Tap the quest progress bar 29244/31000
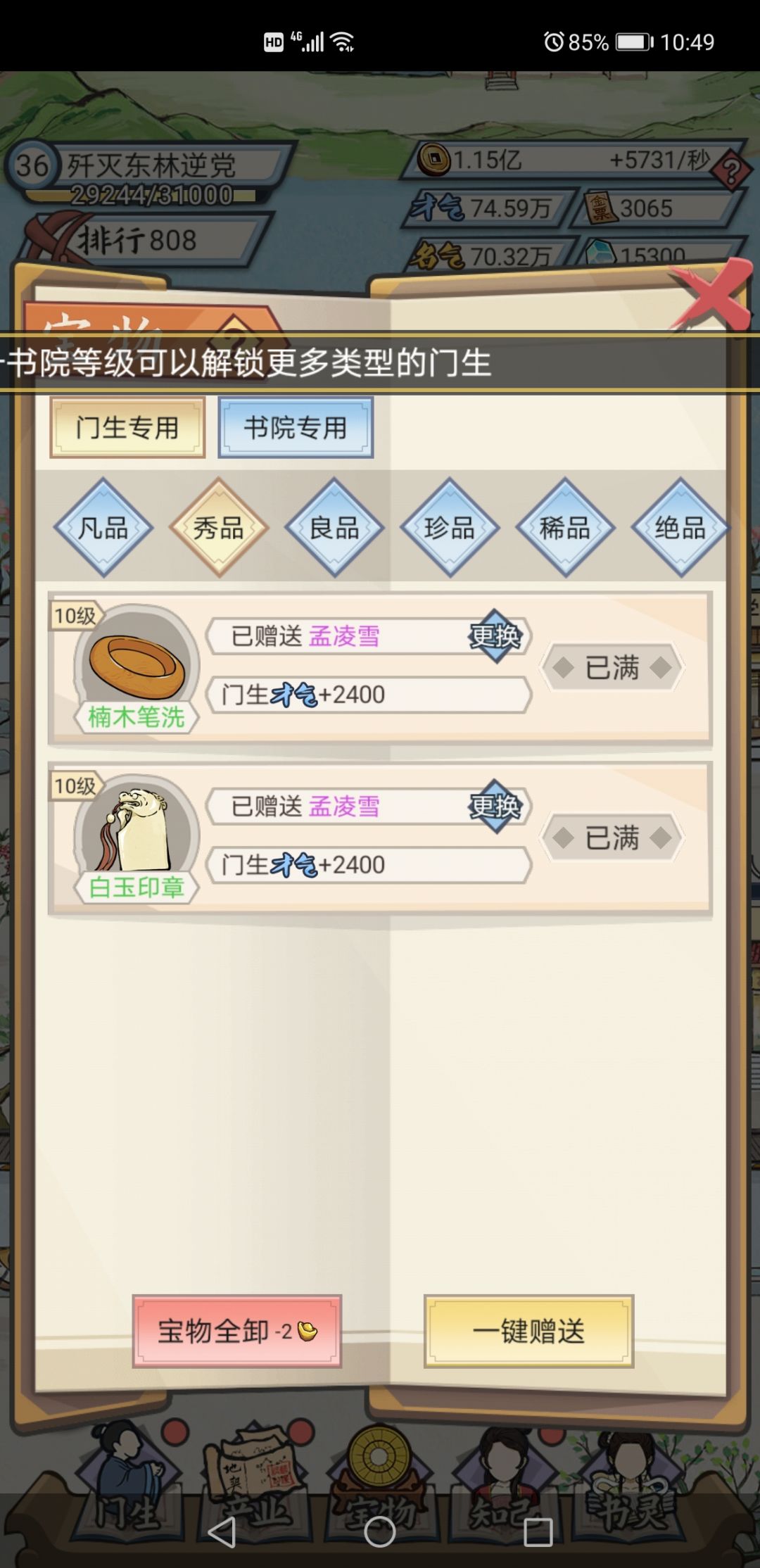 coord(151,195)
